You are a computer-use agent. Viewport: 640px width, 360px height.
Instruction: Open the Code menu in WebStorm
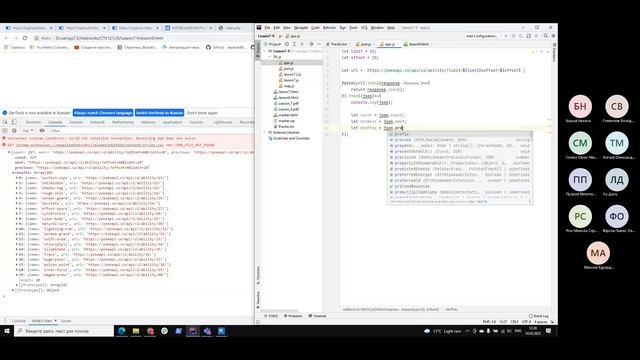pos(316,28)
